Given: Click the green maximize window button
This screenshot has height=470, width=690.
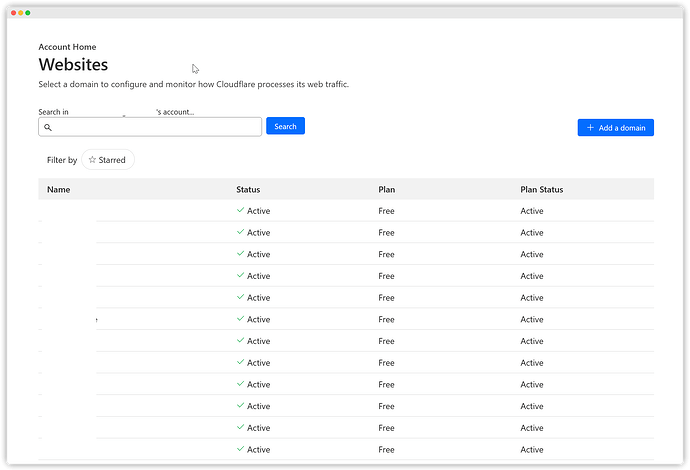Looking at the screenshot, I should (28, 13).
